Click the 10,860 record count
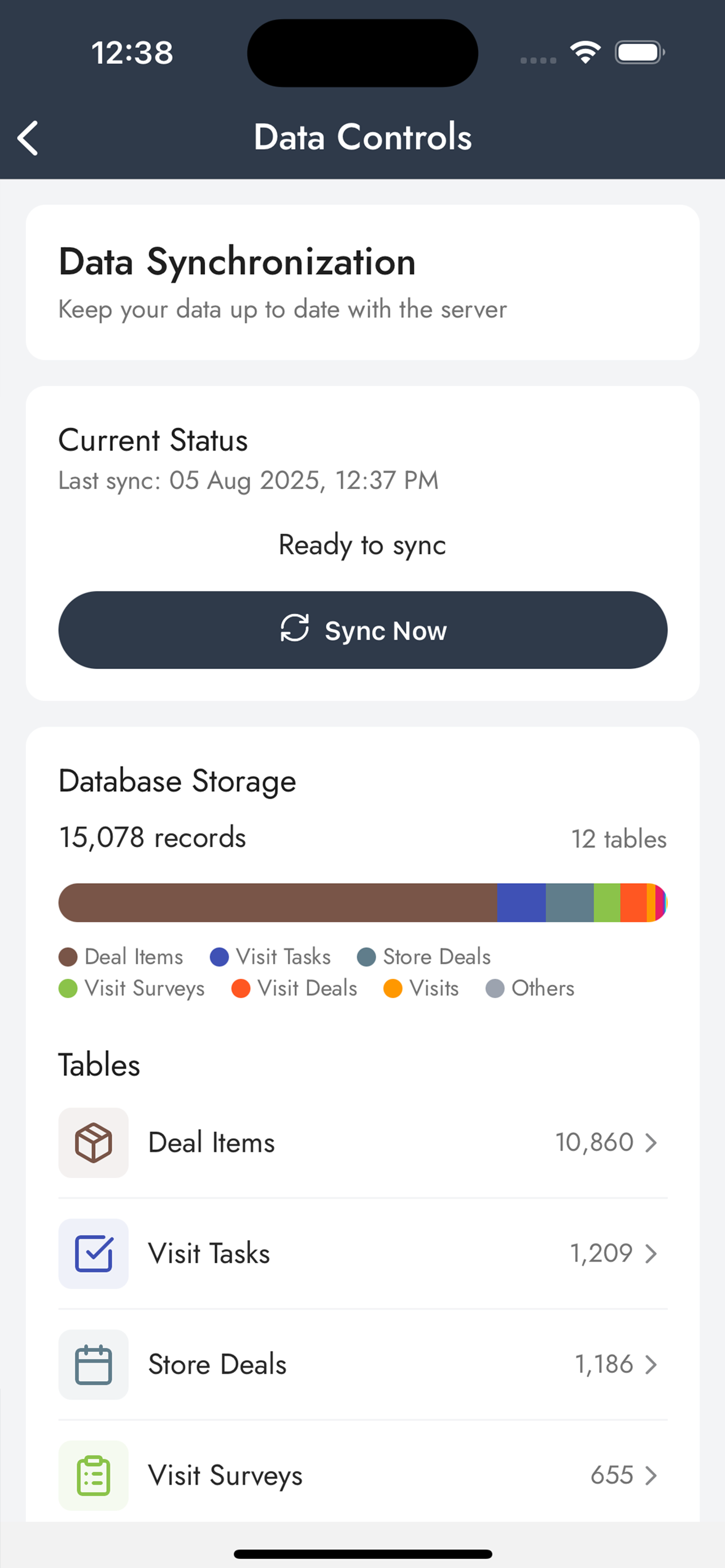Image resolution: width=725 pixels, height=1568 pixels. point(595,1142)
